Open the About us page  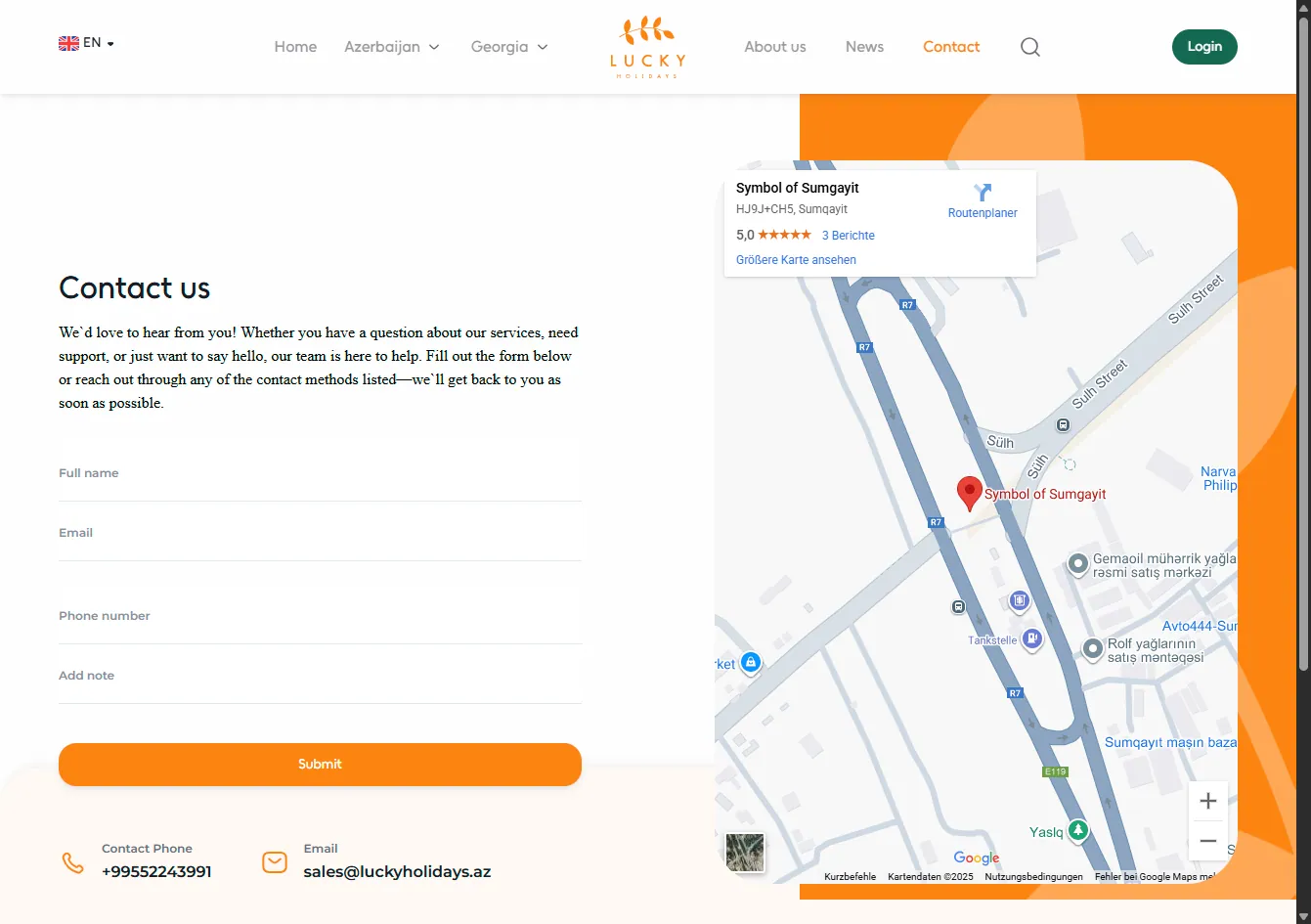[775, 47]
